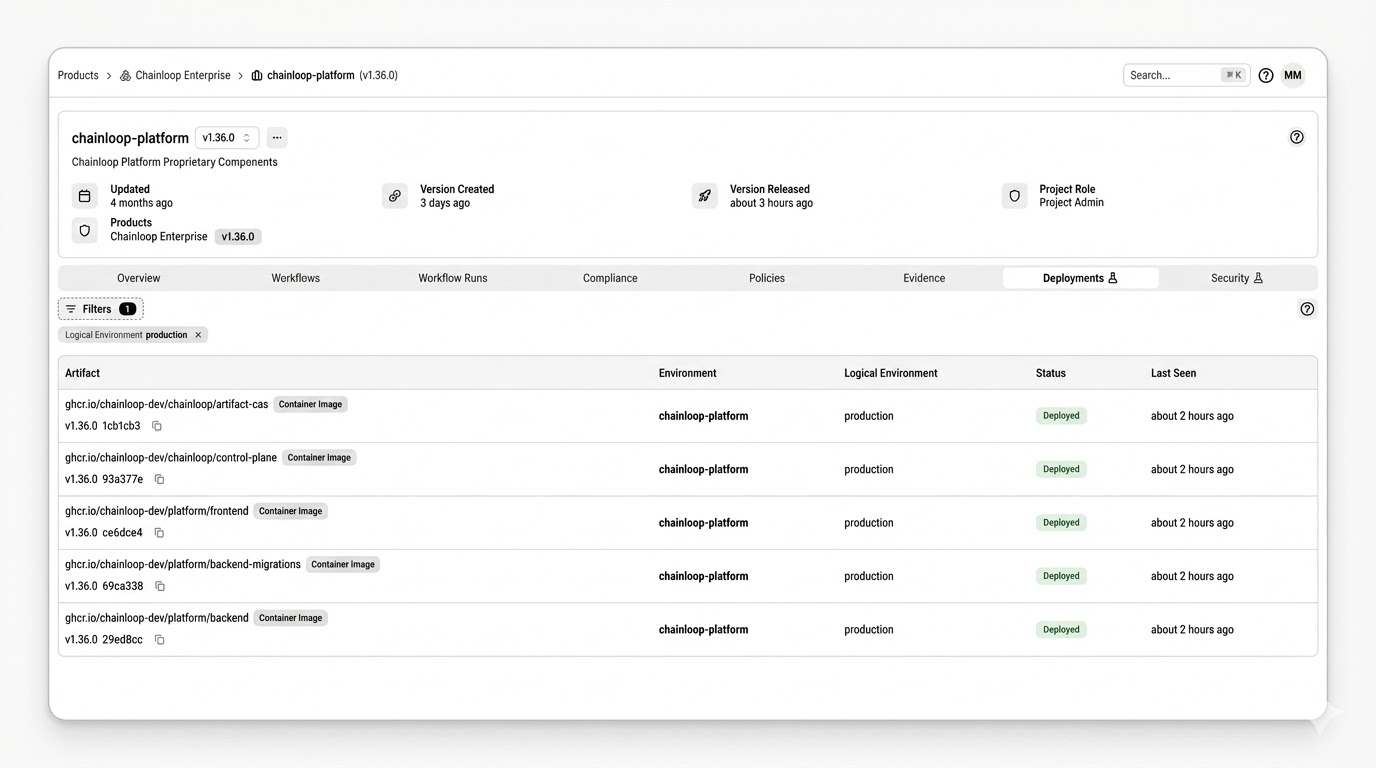Open the Security tab

pyautogui.click(x=1231, y=278)
